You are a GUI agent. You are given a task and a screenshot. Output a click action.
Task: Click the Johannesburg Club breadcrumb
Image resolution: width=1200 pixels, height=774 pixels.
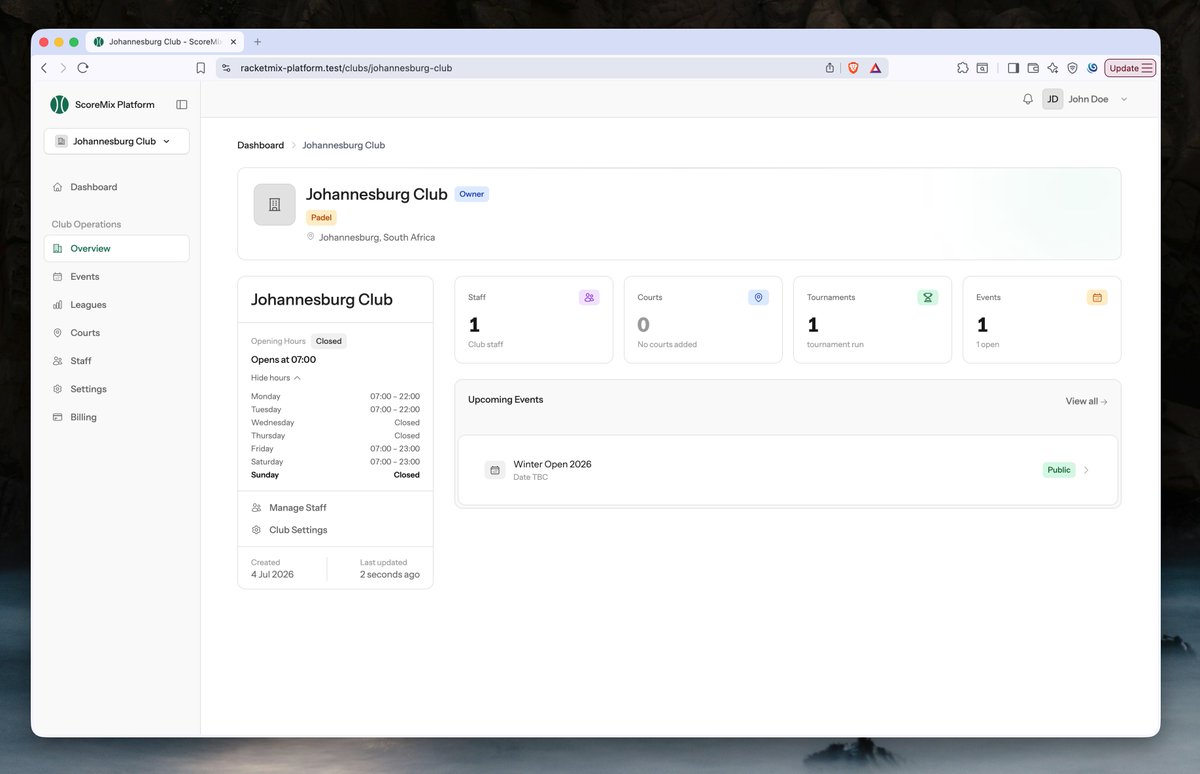pyautogui.click(x=343, y=145)
